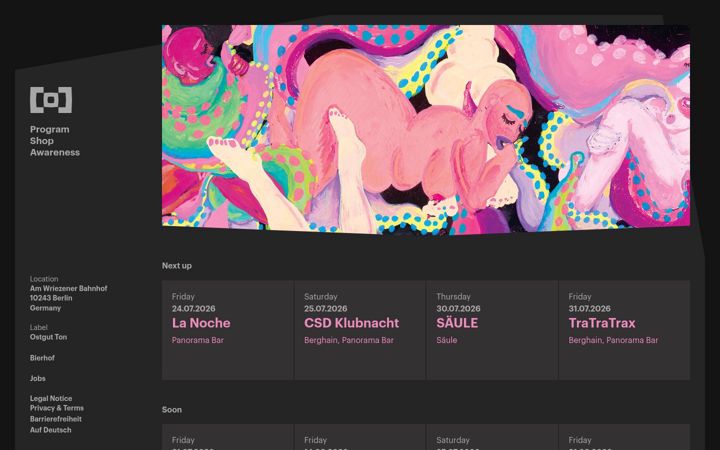Open the Program menu item
Viewport: 720px width, 450px height.
tap(50, 129)
